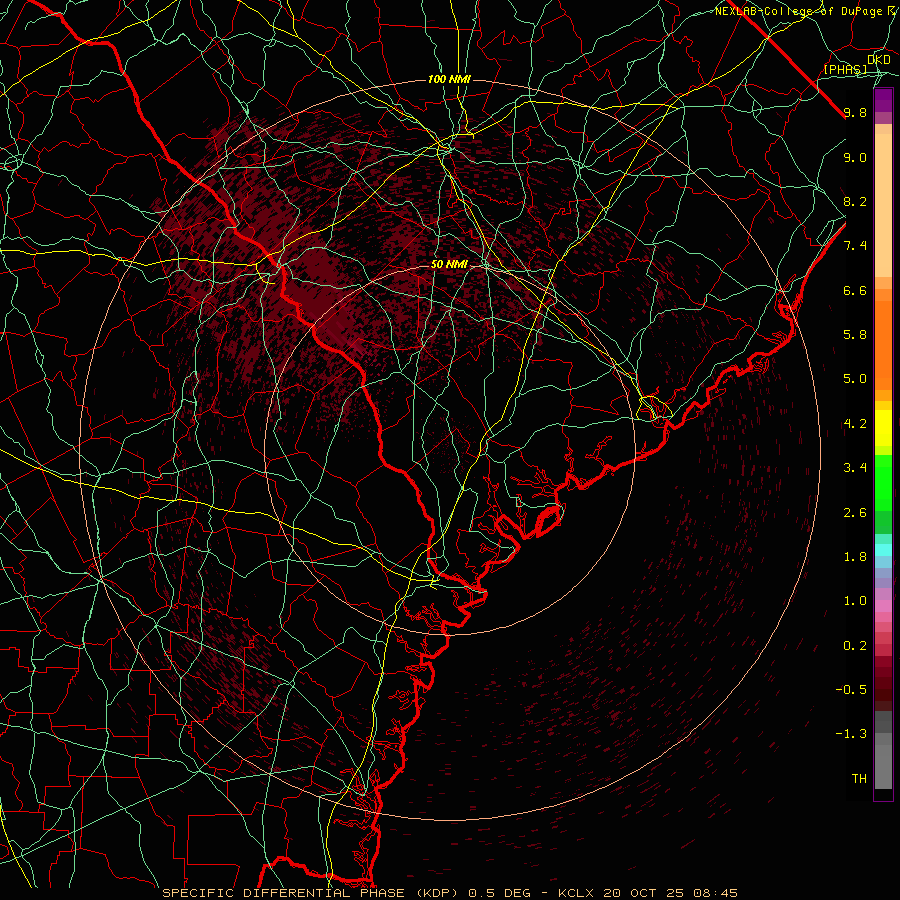Click the dark purple band atop color bar
The image size is (900, 900).
(883, 100)
